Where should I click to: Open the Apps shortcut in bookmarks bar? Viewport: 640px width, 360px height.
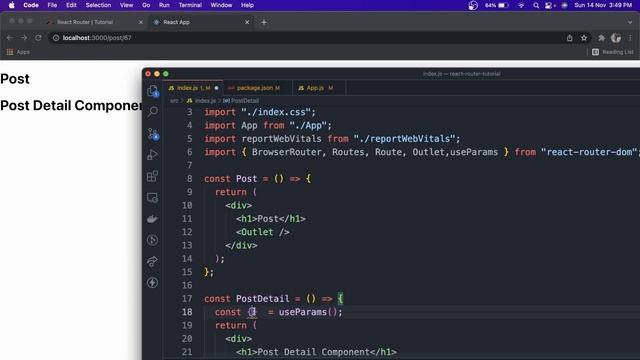tap(18, 52)
